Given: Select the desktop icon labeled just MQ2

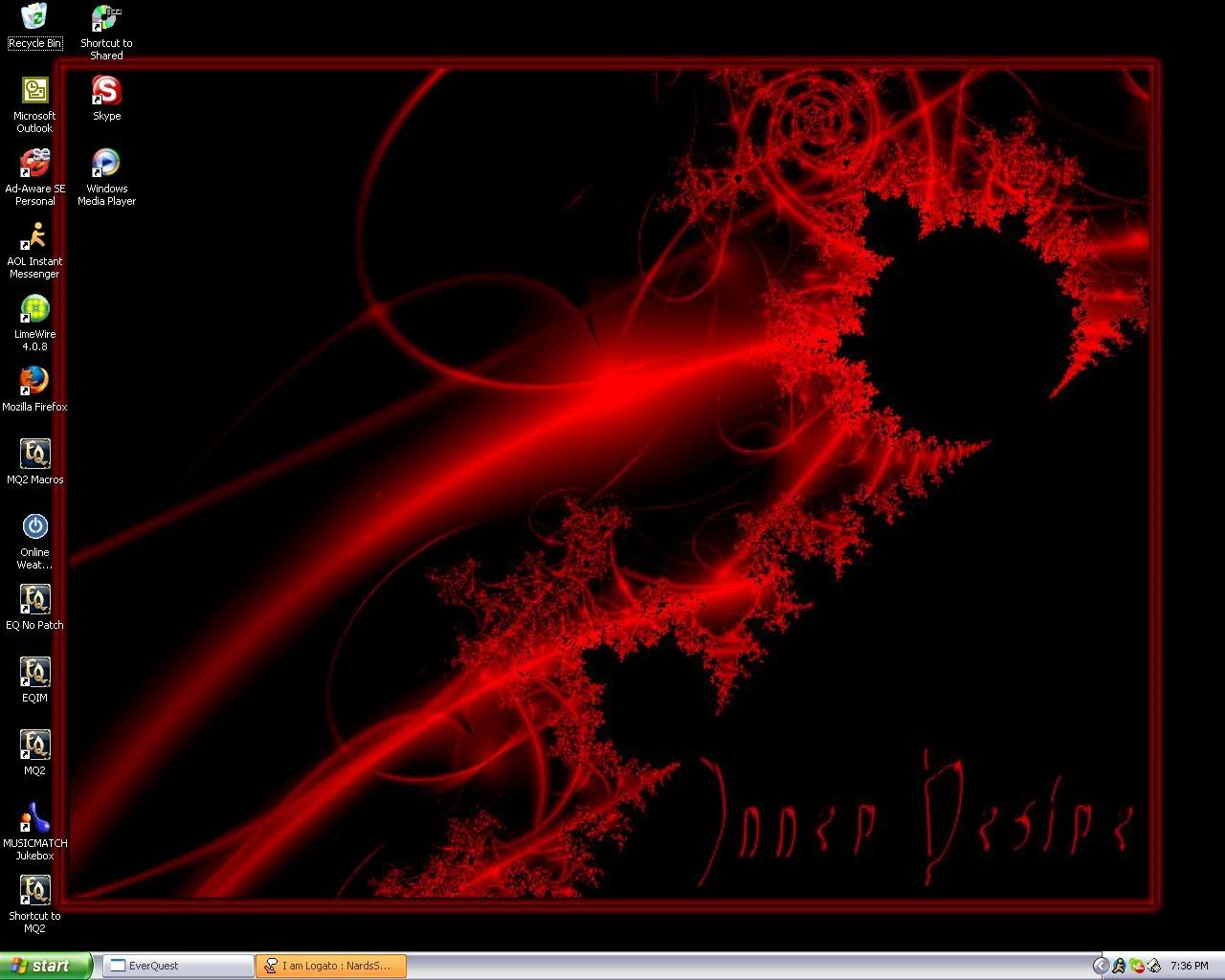Looking at the screenshot, I should click(34, 753).
